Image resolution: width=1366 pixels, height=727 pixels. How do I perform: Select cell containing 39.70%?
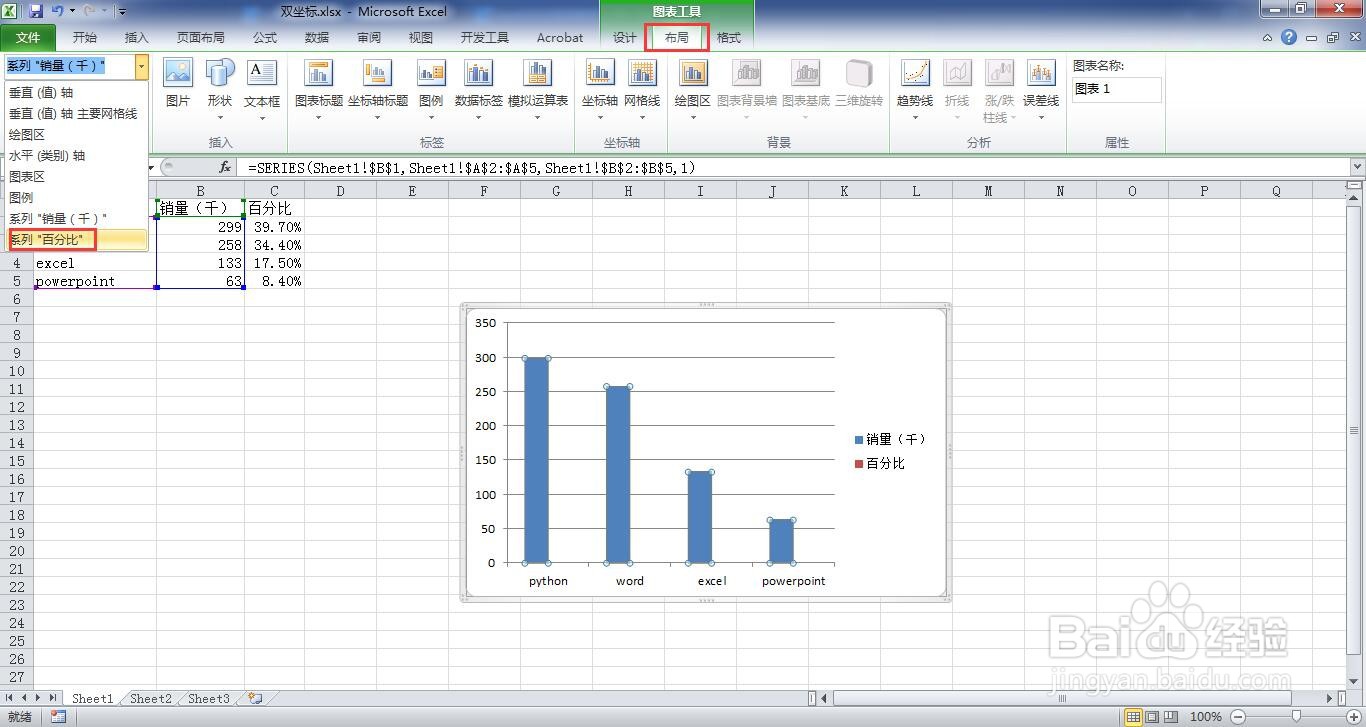coord(275,227)
